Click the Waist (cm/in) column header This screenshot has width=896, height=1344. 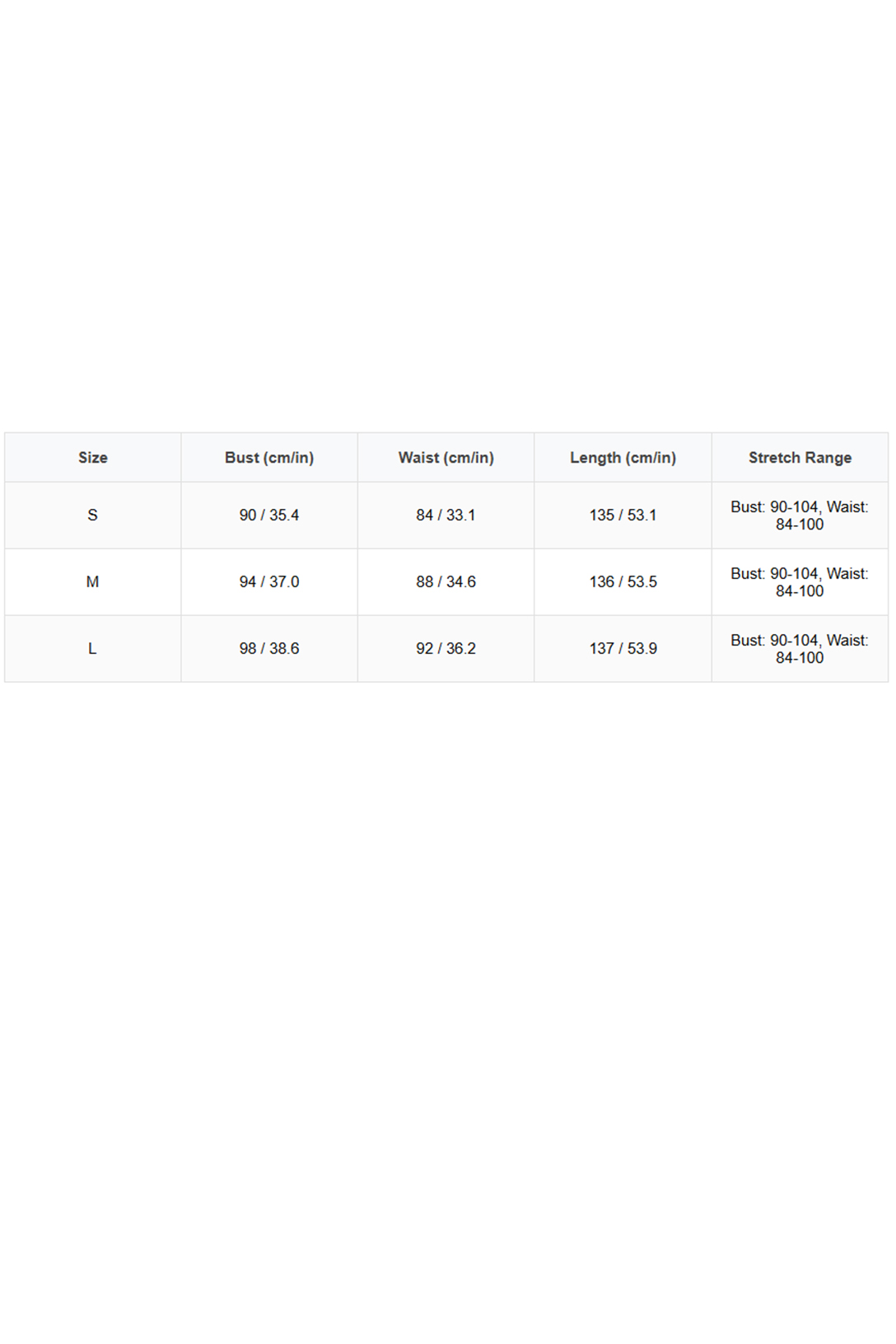point(446,457)
